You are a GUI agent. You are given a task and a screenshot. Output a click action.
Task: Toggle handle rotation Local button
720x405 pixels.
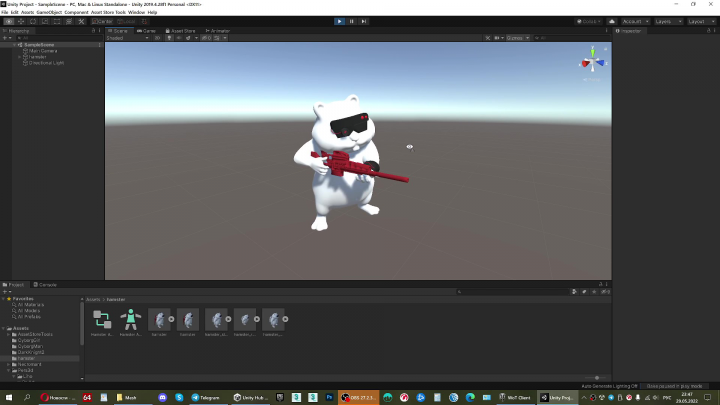click(x=126, y=22)
